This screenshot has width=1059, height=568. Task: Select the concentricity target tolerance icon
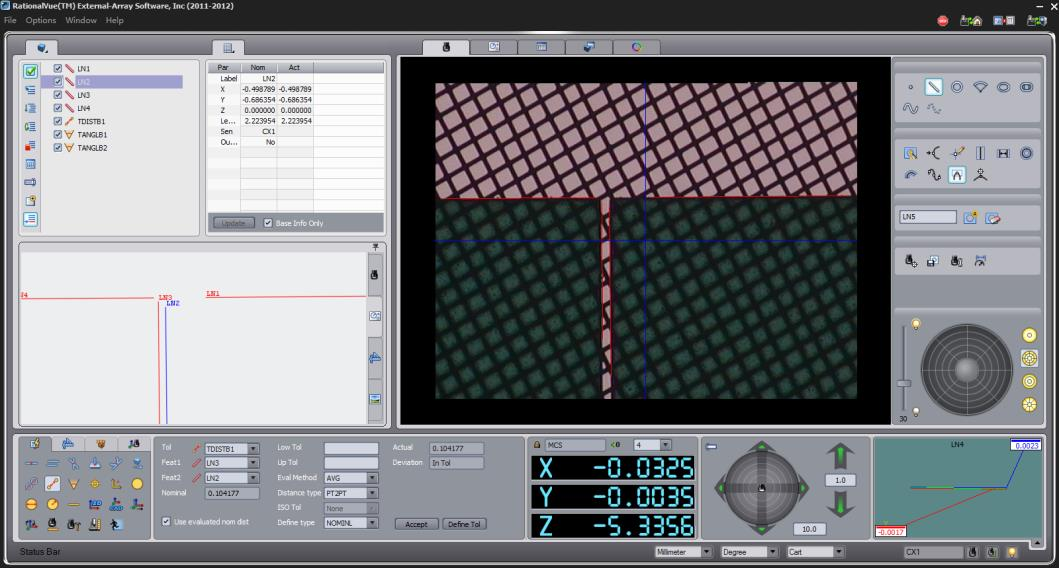(x=95, y=484)
